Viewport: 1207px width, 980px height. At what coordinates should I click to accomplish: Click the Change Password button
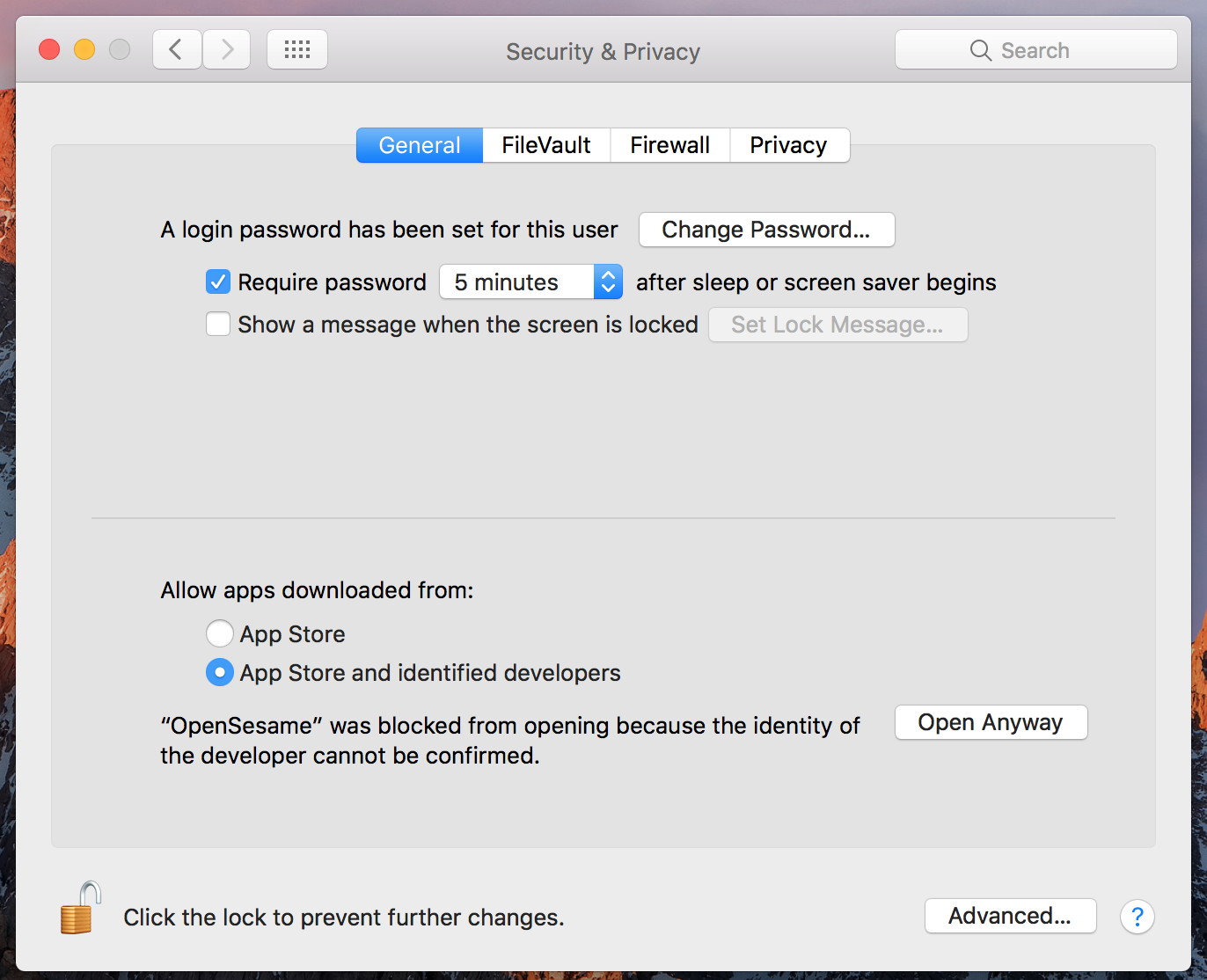tap(765, 230)
